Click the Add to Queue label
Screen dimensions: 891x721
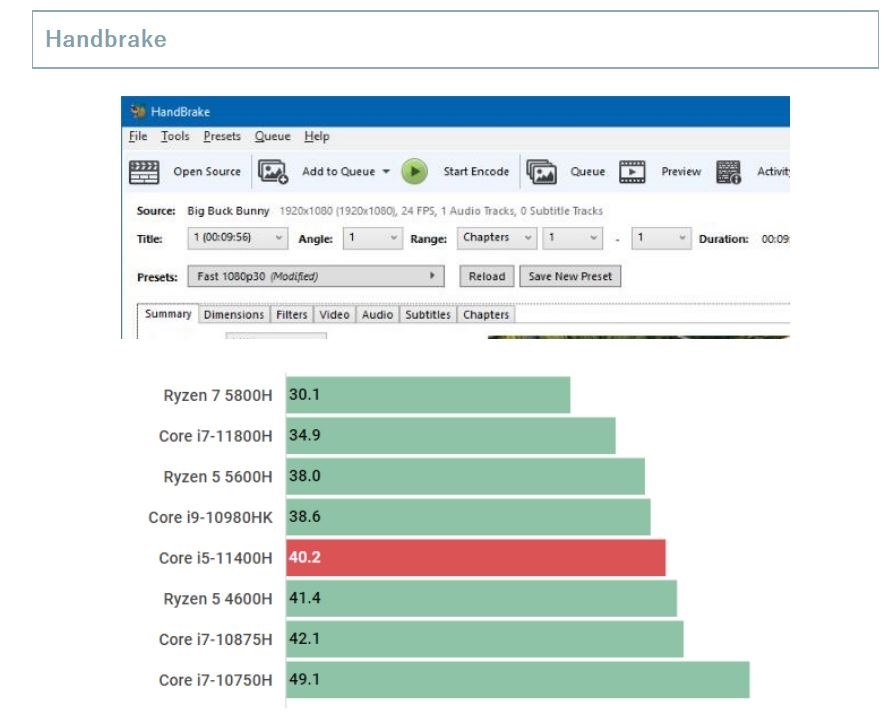tap(338, 172)
